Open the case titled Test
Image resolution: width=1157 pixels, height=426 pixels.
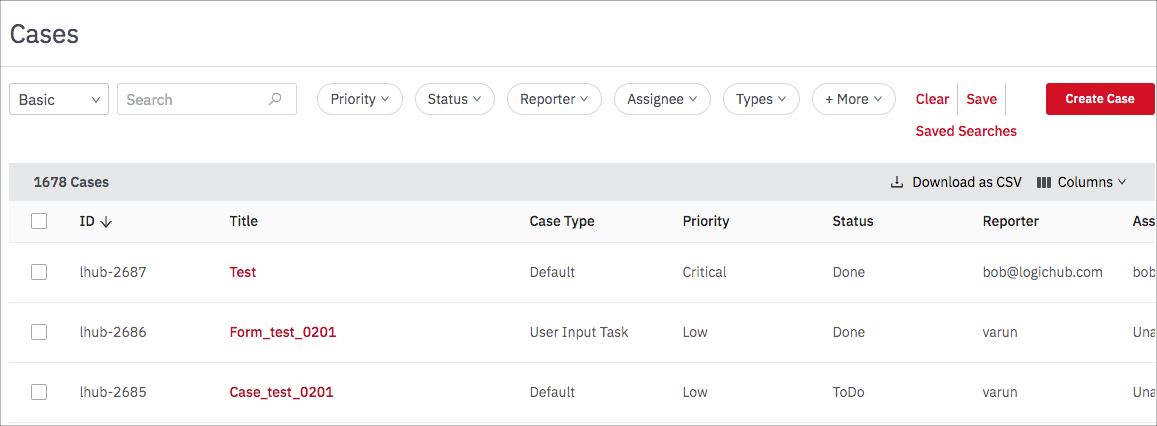click(x=243, y=272)
